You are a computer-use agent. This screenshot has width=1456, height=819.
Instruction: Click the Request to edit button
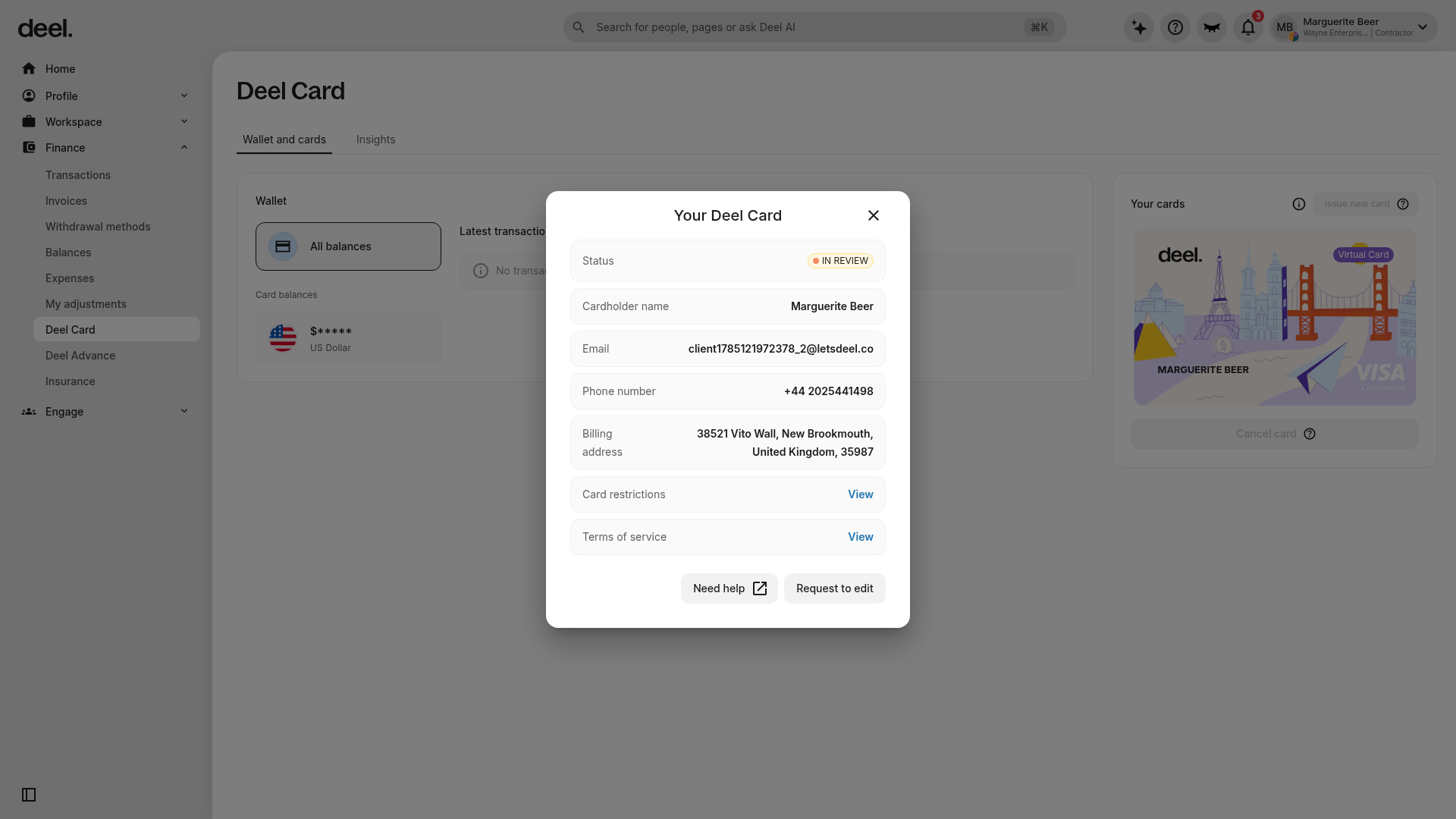click(835, 588)
